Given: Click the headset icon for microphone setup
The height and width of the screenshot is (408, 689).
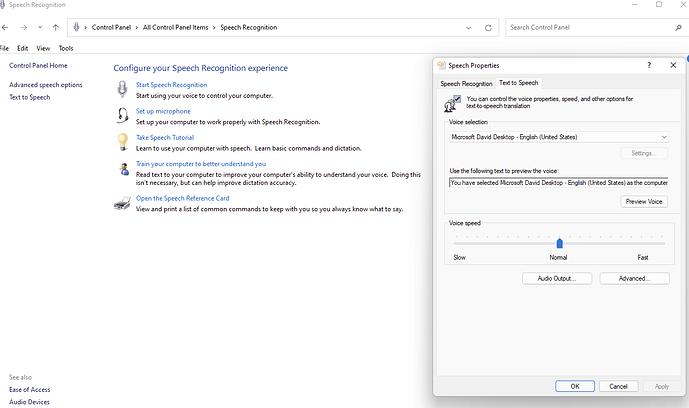Looking at the screenshot, I should coord(122,116).
